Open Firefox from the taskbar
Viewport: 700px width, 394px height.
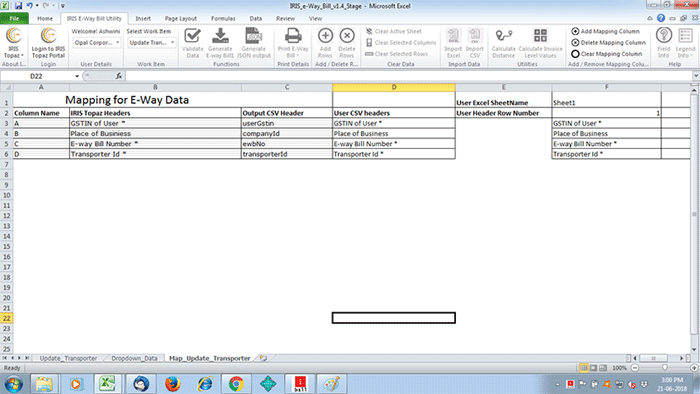pyautogui.click(x=173, y=383)
